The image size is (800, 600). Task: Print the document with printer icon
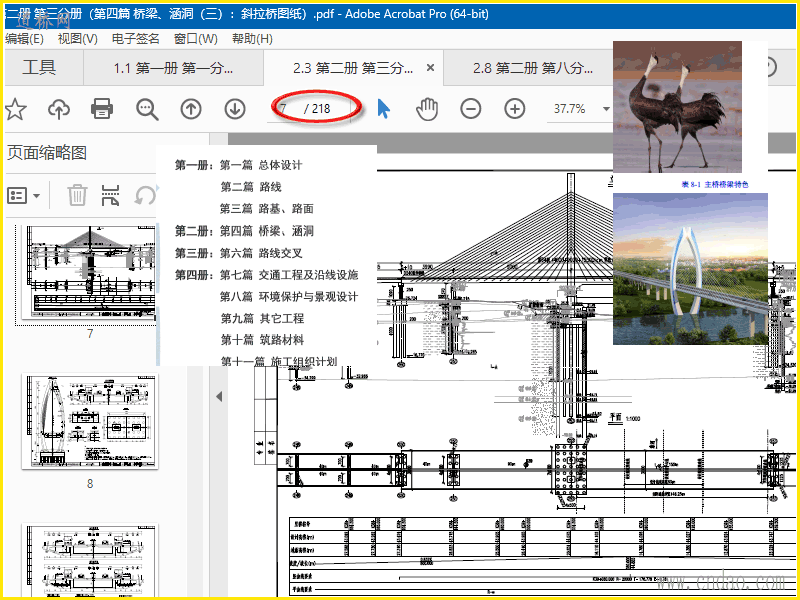(102, 109)
